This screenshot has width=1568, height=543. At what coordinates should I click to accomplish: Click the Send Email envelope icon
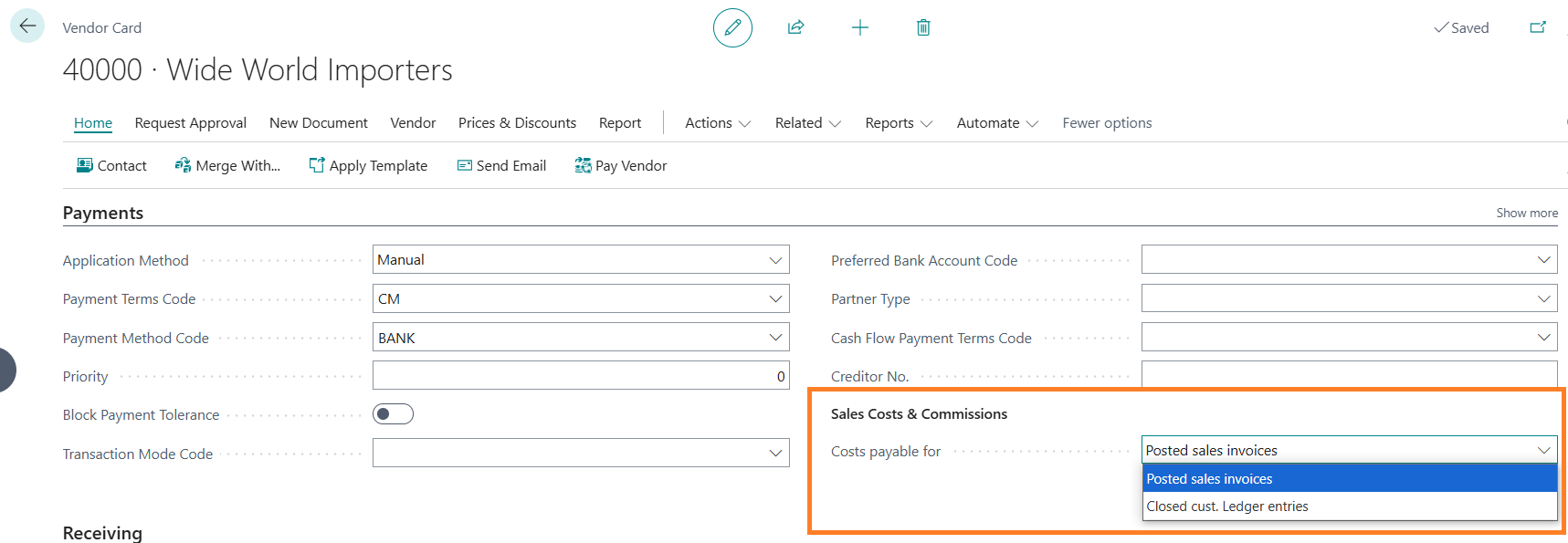[465, 165]
